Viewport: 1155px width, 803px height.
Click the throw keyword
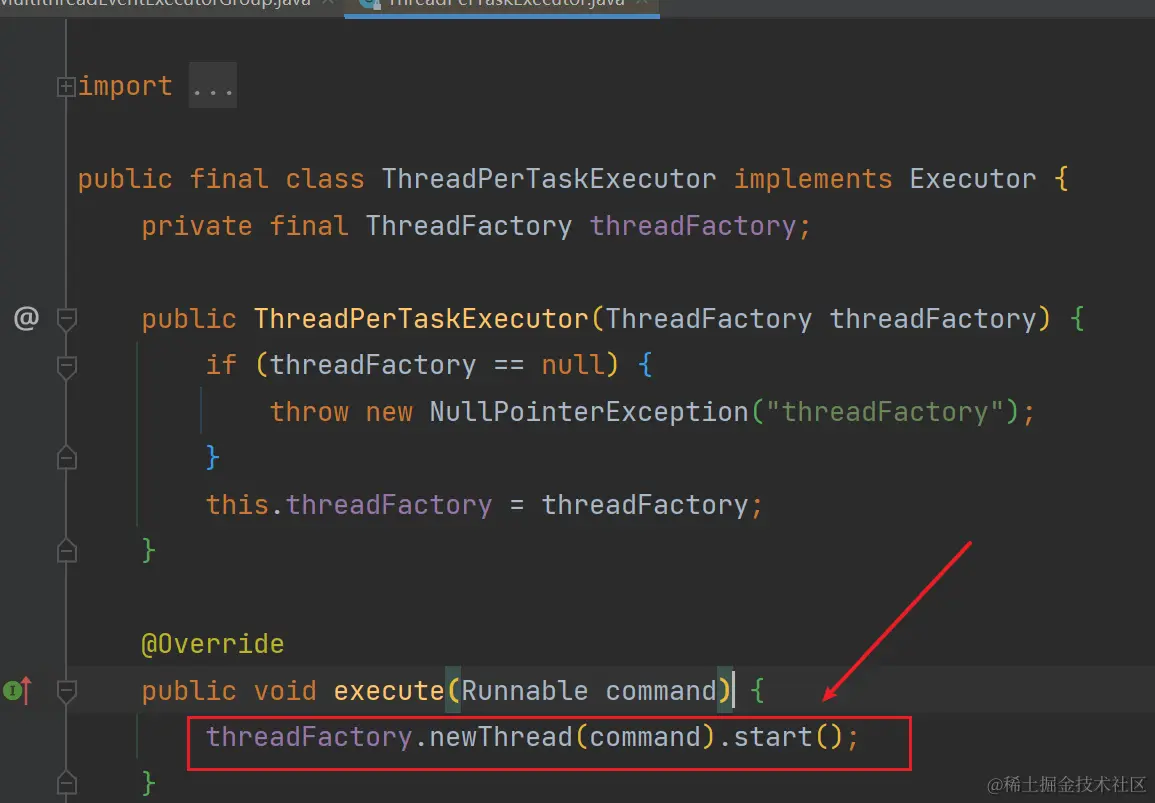point(309,412)
